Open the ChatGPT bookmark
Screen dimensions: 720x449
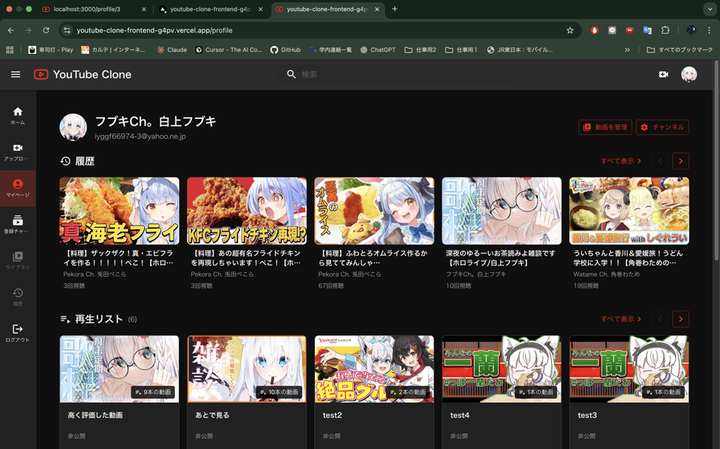(x=378, y=50)
